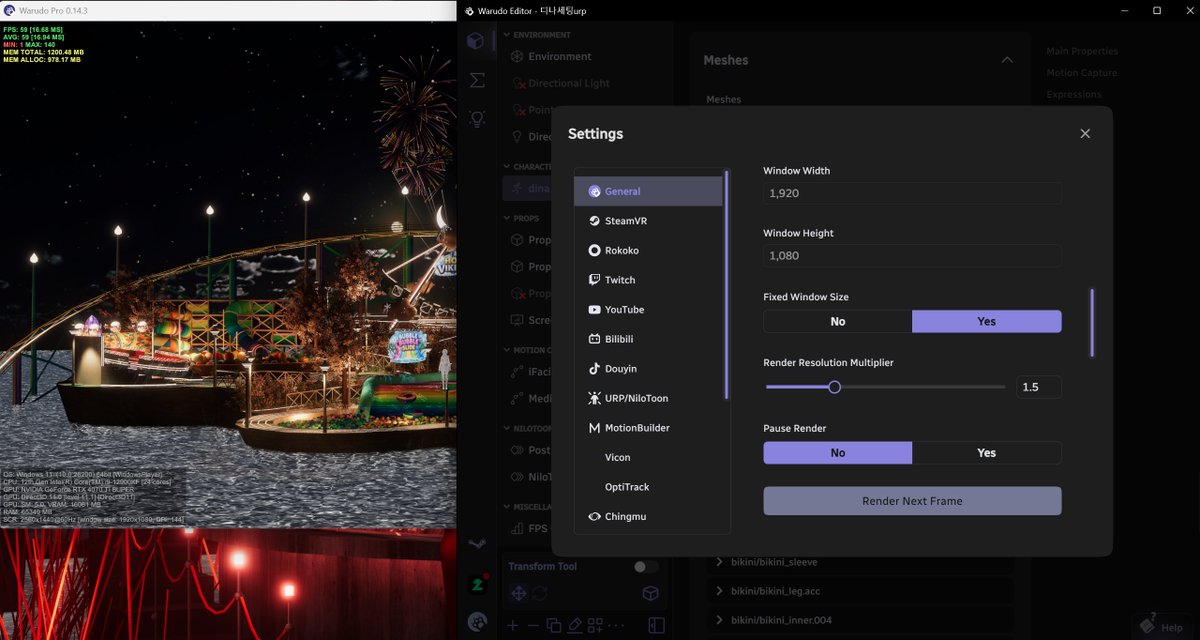The height and width of the screenshot is (640, 1200).
Task: Click the green Z icon with notification badge
Action: pos(477,585)
